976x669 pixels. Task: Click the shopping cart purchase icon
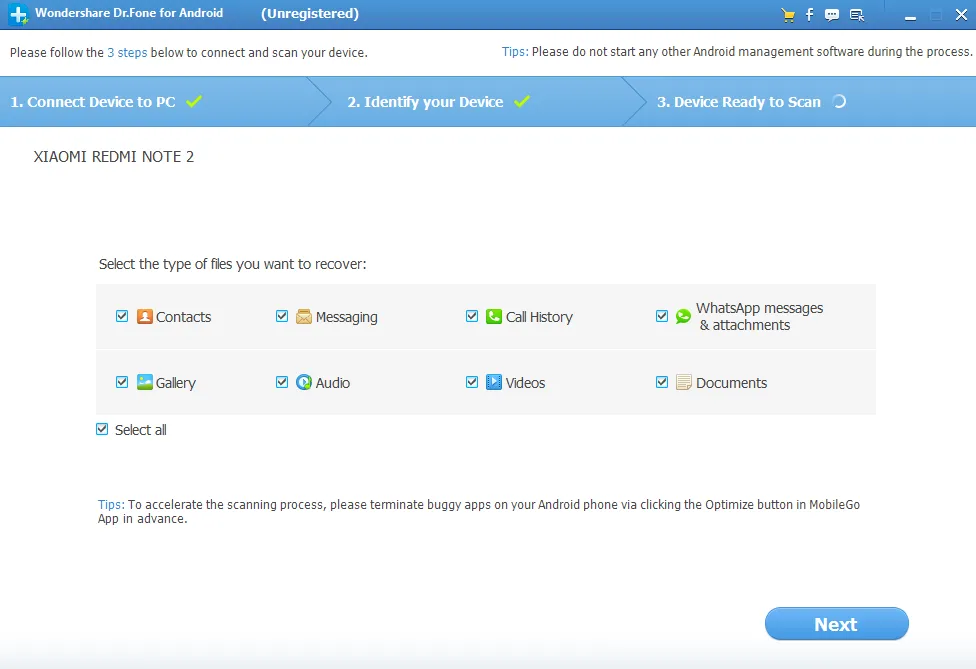[x=788, y=15]
